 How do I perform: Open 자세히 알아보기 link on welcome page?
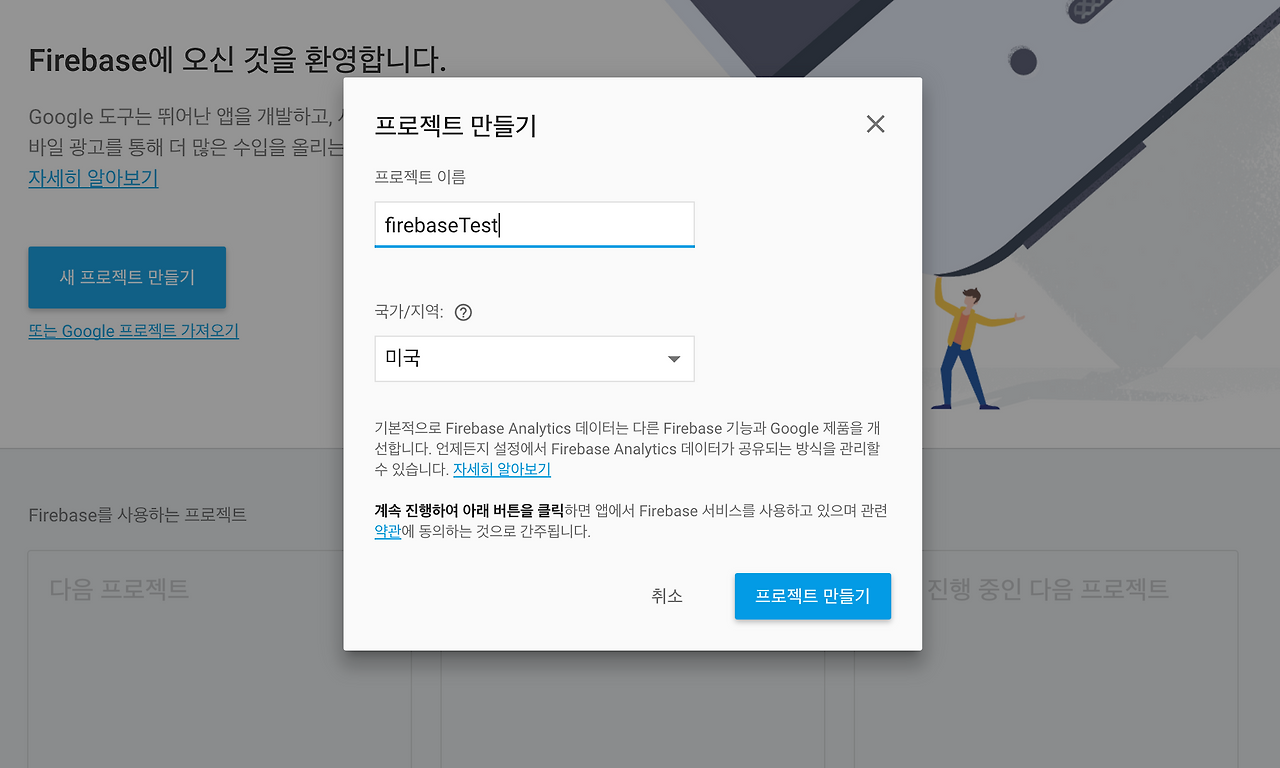click(x=93, y=178)
